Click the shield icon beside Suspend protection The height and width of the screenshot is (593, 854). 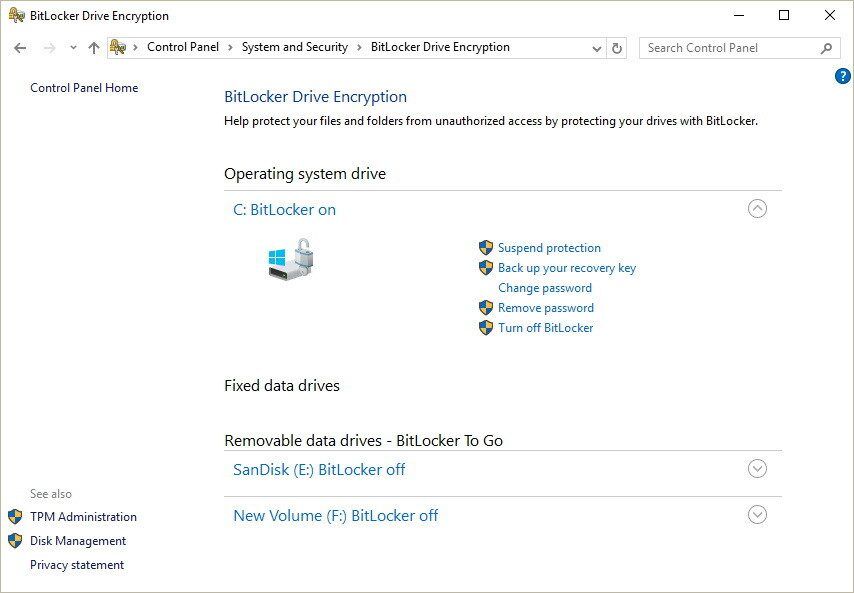click(x=485, y=248)
